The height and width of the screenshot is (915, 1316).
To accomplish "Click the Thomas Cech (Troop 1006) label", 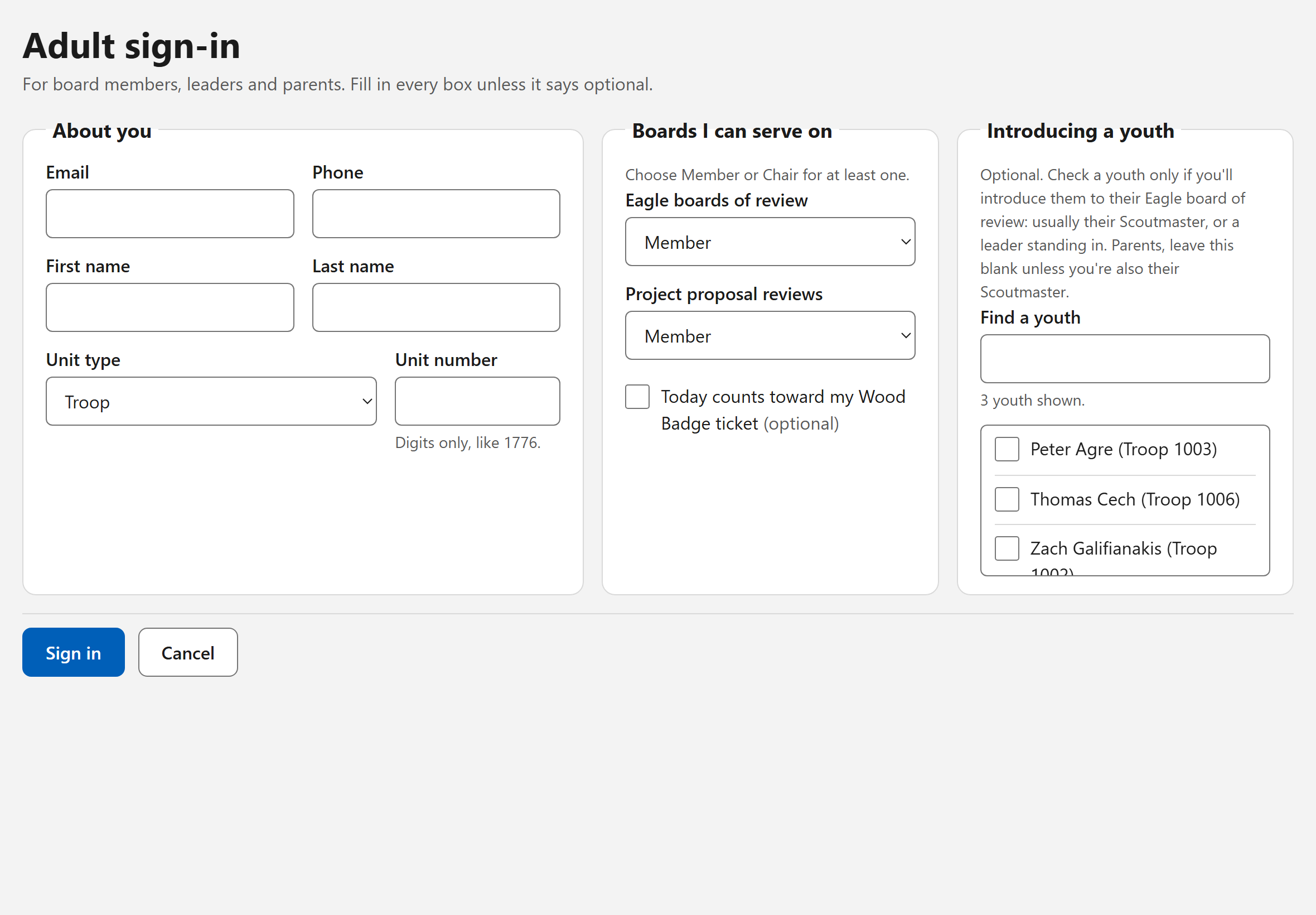I will click(x=1135, y=499).
